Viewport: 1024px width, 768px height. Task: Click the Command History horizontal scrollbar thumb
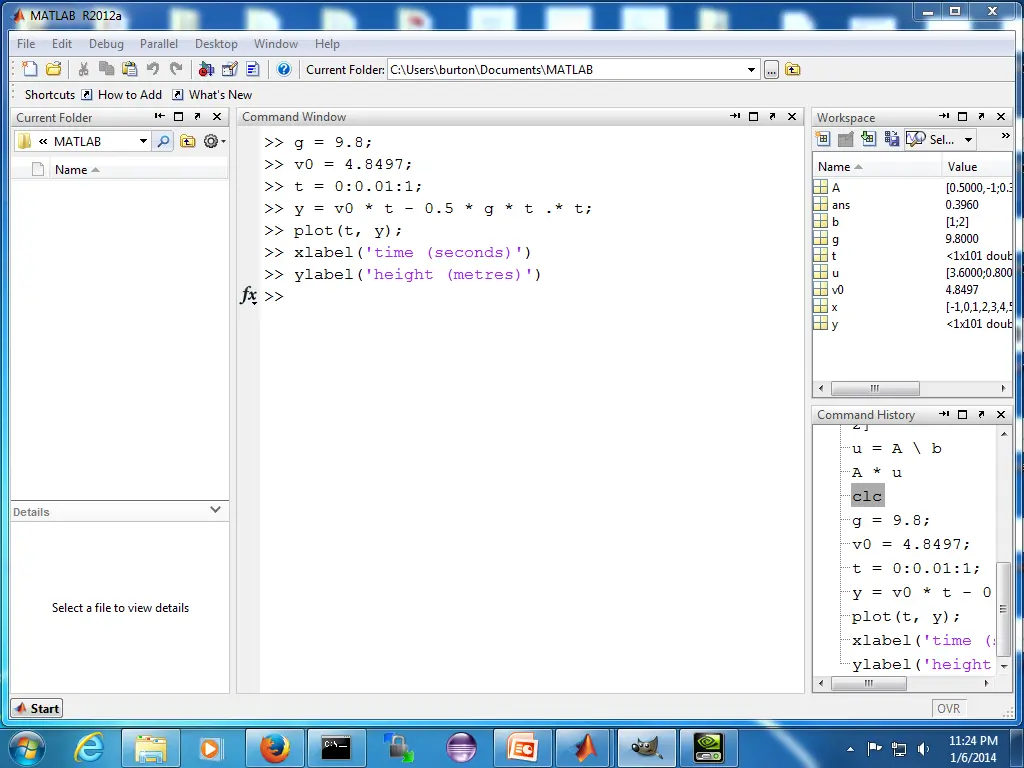869,683
